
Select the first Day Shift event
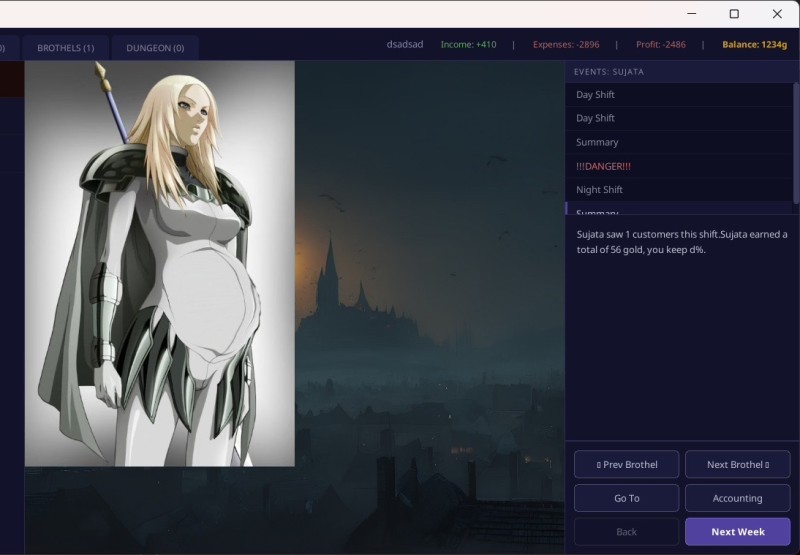[x=679, y=95]
